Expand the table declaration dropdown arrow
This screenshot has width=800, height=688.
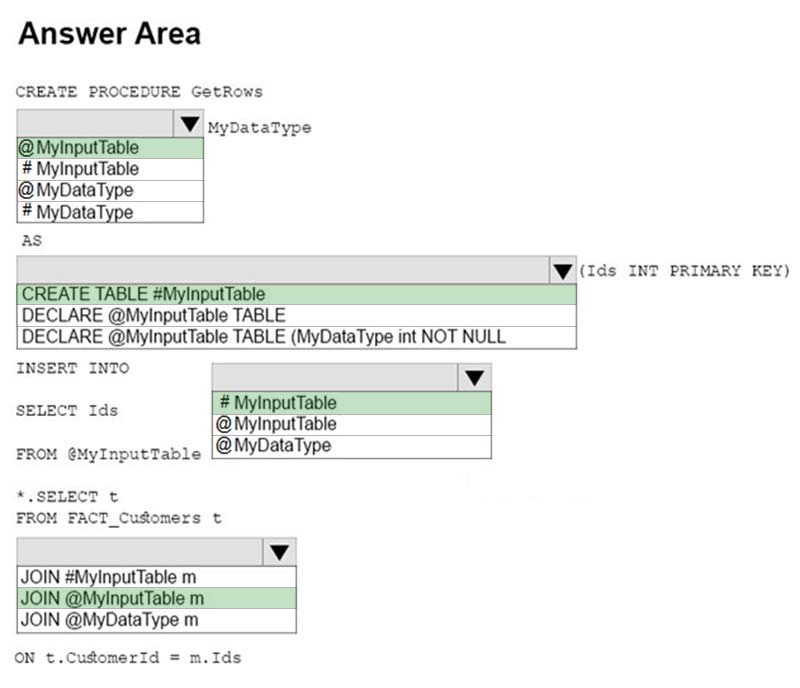point(563,271)
